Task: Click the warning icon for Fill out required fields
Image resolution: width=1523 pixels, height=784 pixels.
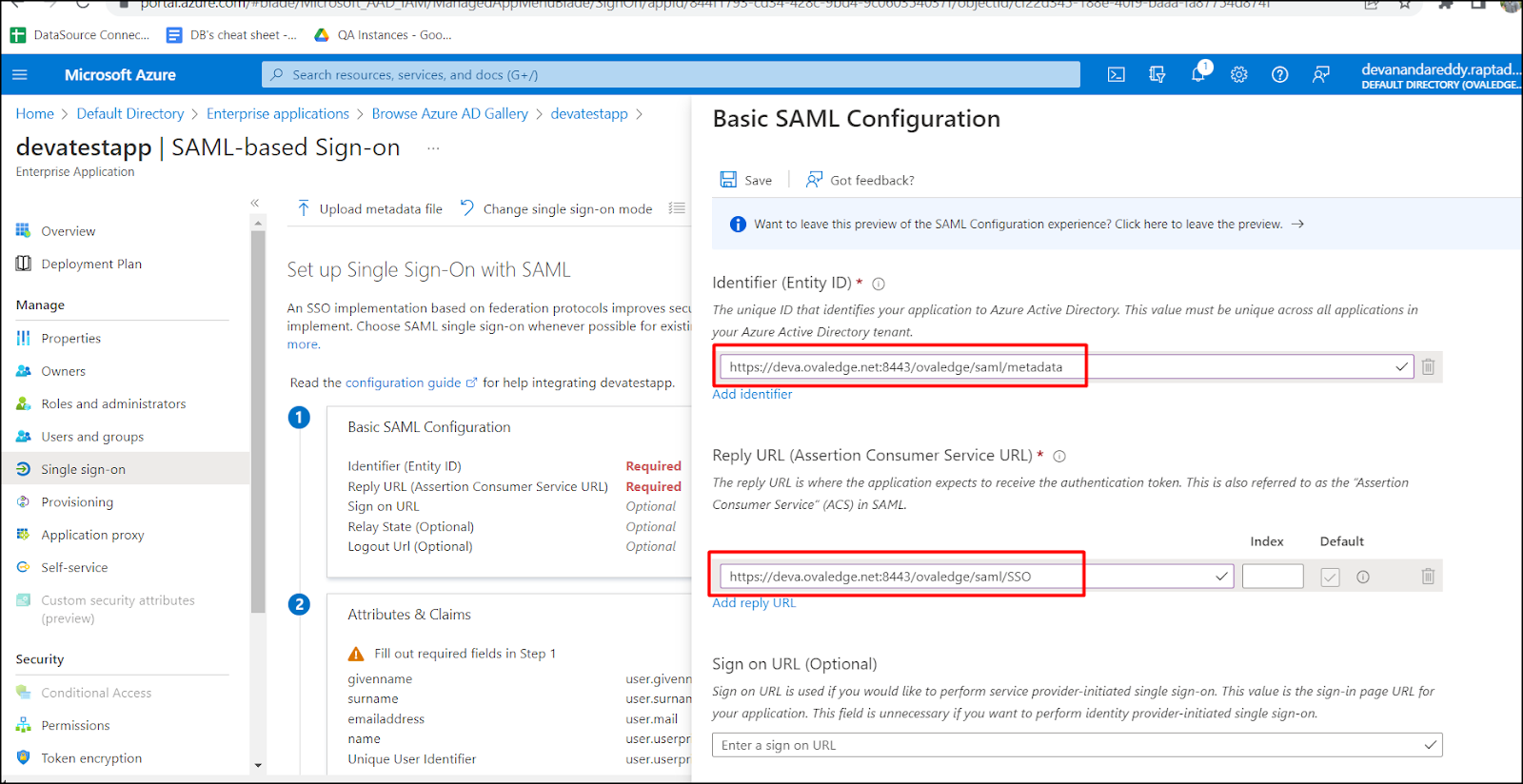Action: click(356, 654)
